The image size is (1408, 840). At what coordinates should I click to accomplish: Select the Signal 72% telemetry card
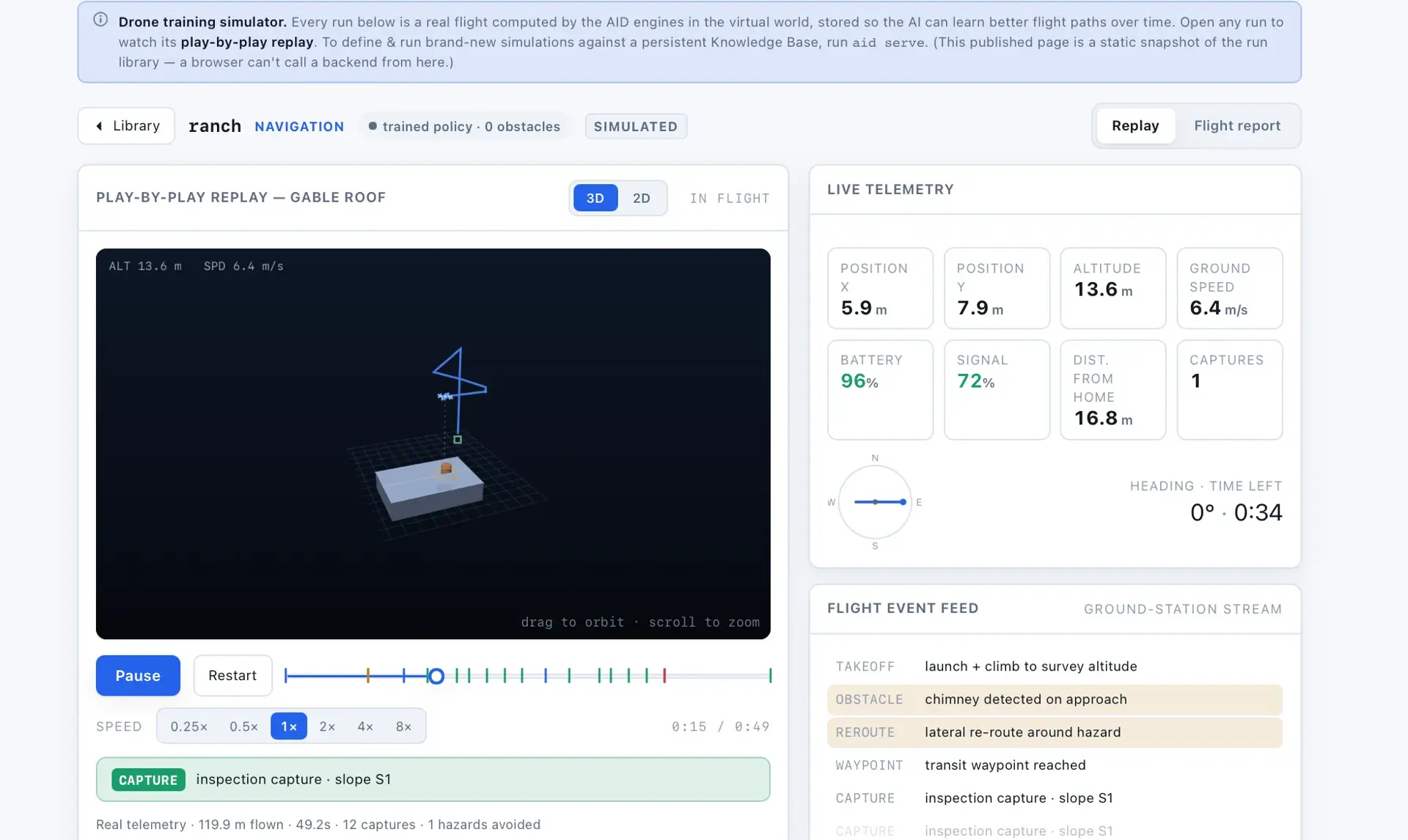pyautogui.click(x=997, y=390)
